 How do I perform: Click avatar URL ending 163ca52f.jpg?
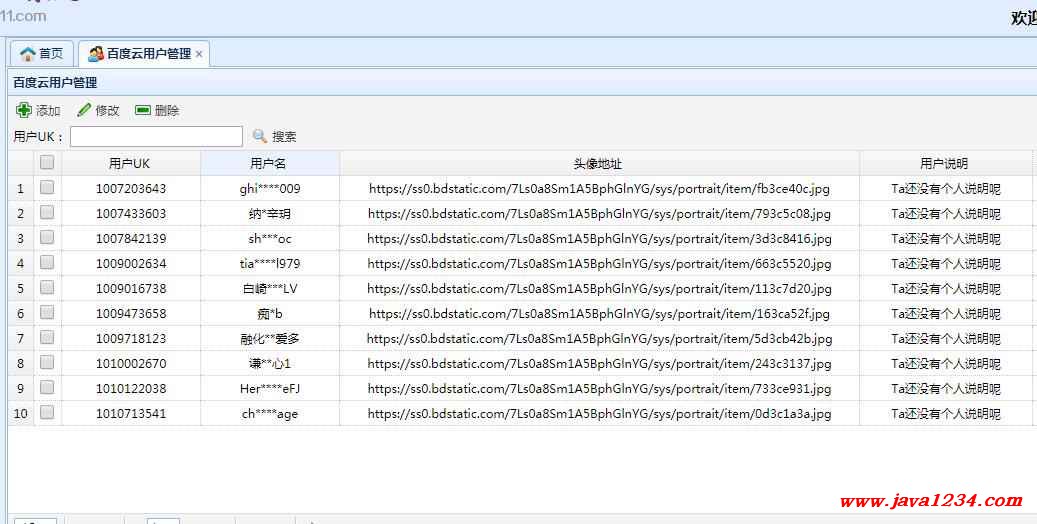point(599,314)
